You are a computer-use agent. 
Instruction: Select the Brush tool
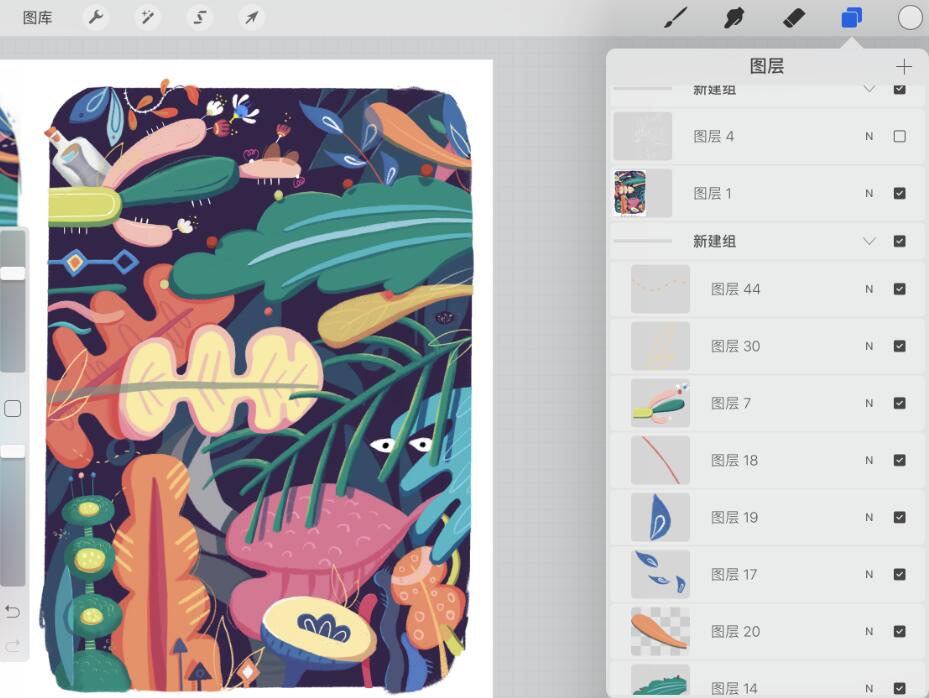tap(675, 18)
